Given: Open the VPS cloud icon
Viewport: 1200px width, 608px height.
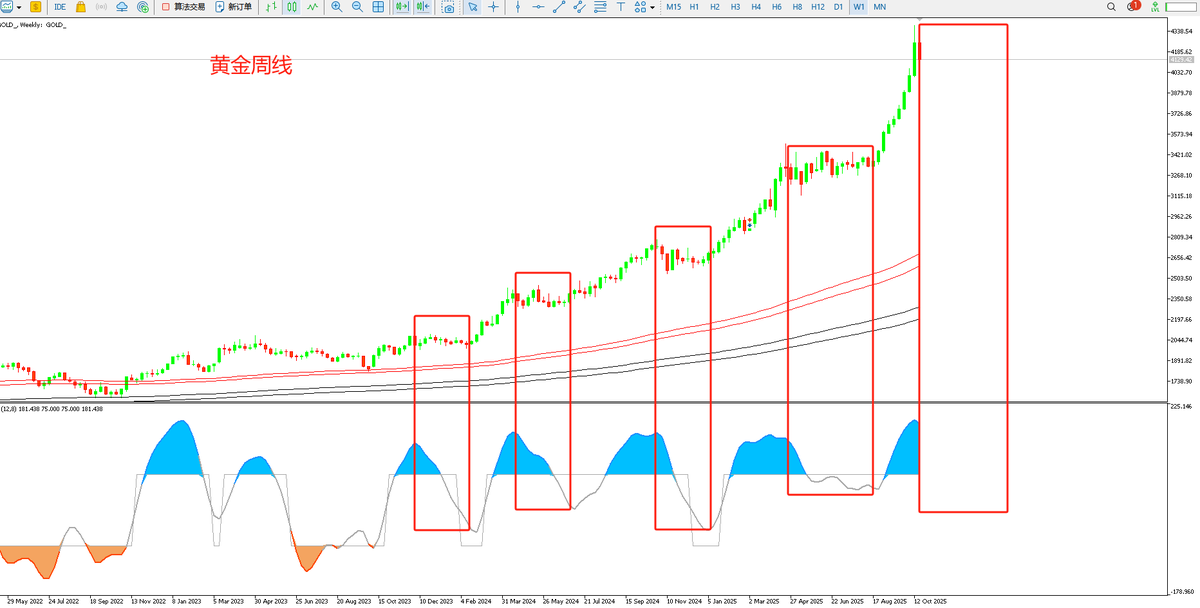Looking at the screenshot, I should click(122, 7).
